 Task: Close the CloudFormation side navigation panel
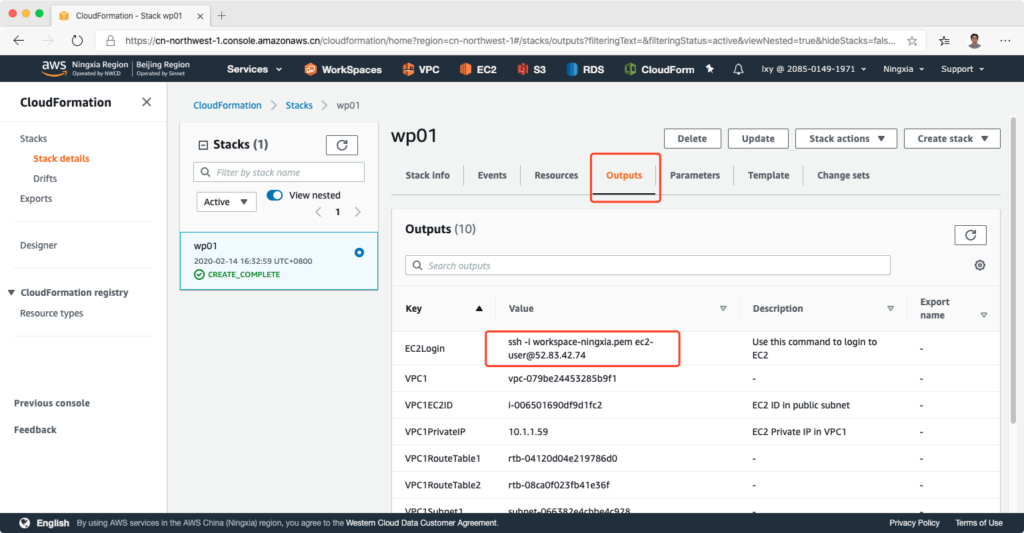coord(147,102)
